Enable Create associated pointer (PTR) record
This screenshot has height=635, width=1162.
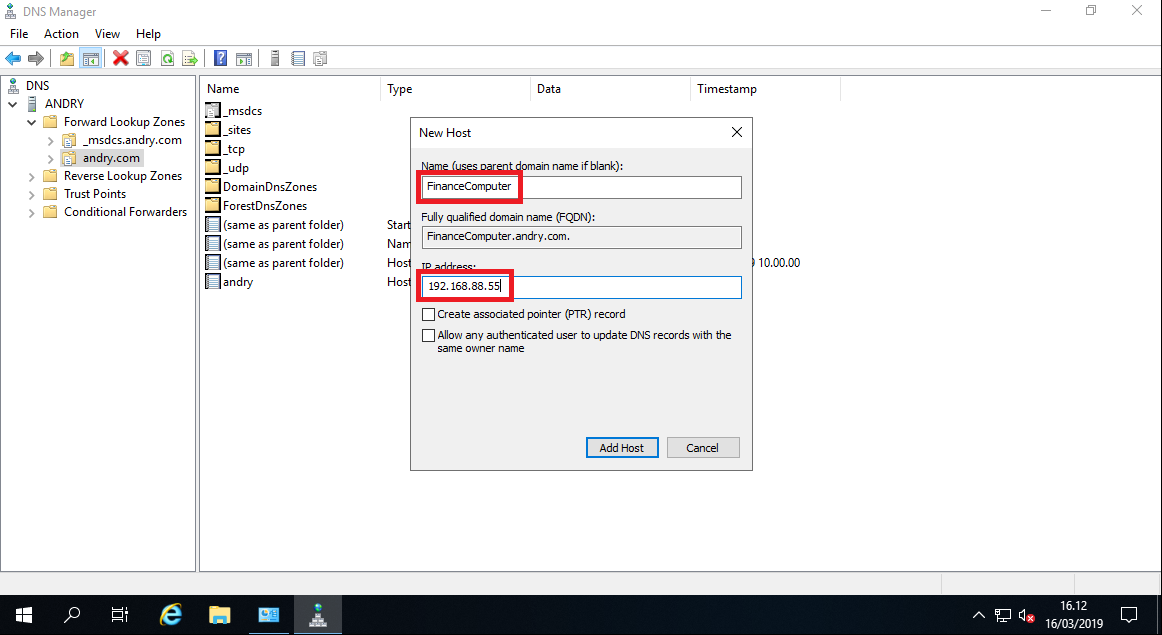point(429,313)
